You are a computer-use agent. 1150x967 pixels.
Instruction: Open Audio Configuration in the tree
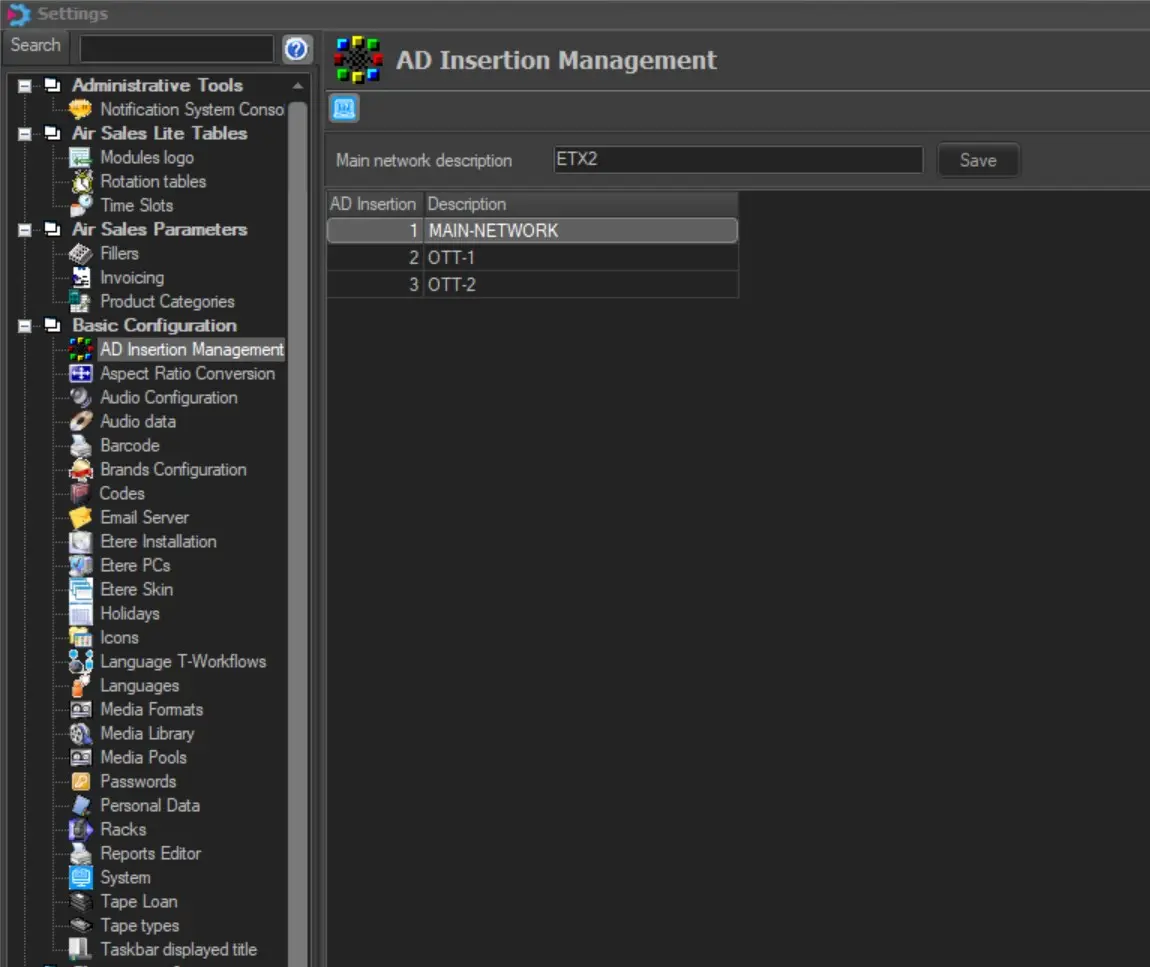click(x=168, y=398)
